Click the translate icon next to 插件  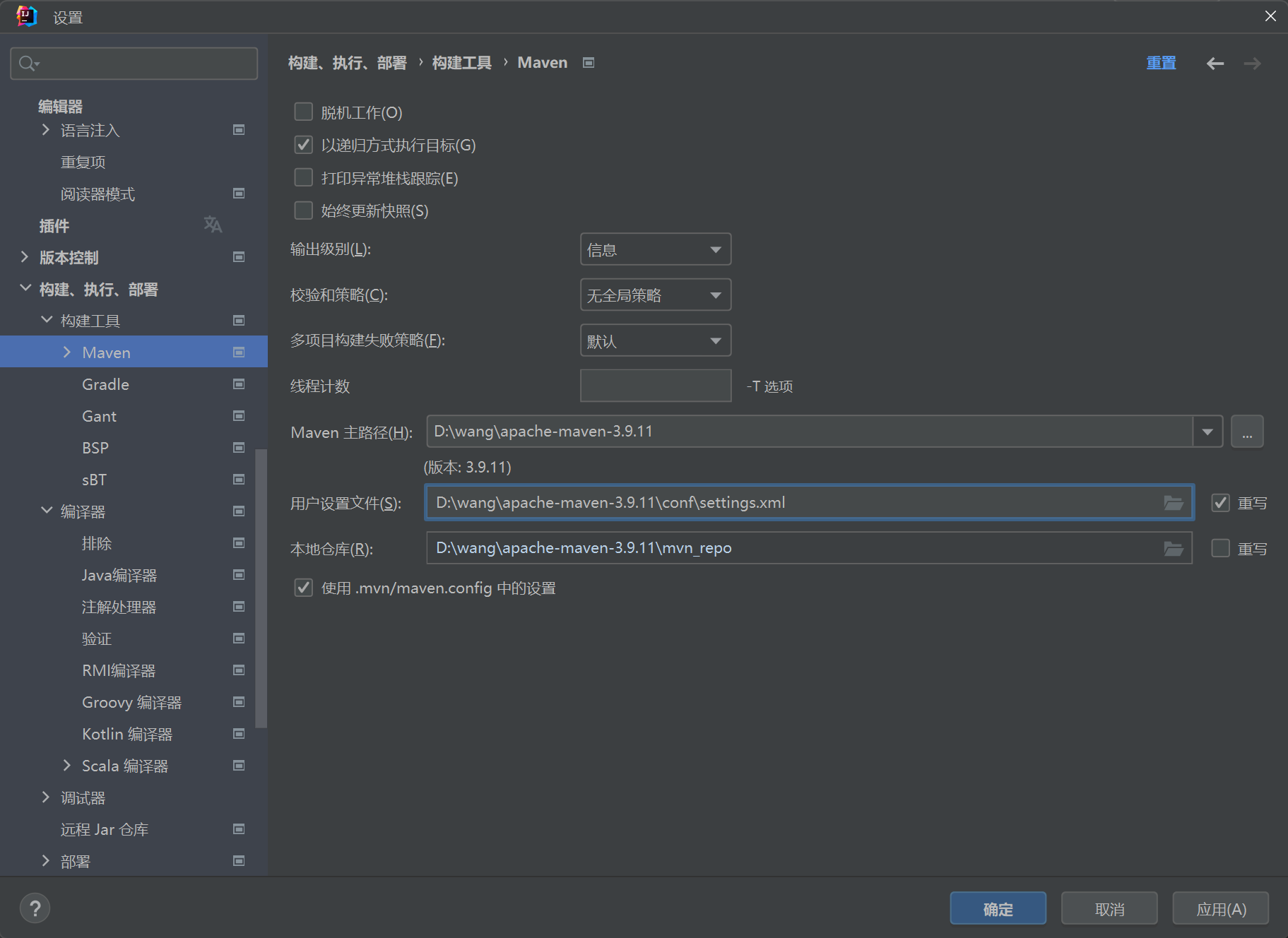(213, 225)
